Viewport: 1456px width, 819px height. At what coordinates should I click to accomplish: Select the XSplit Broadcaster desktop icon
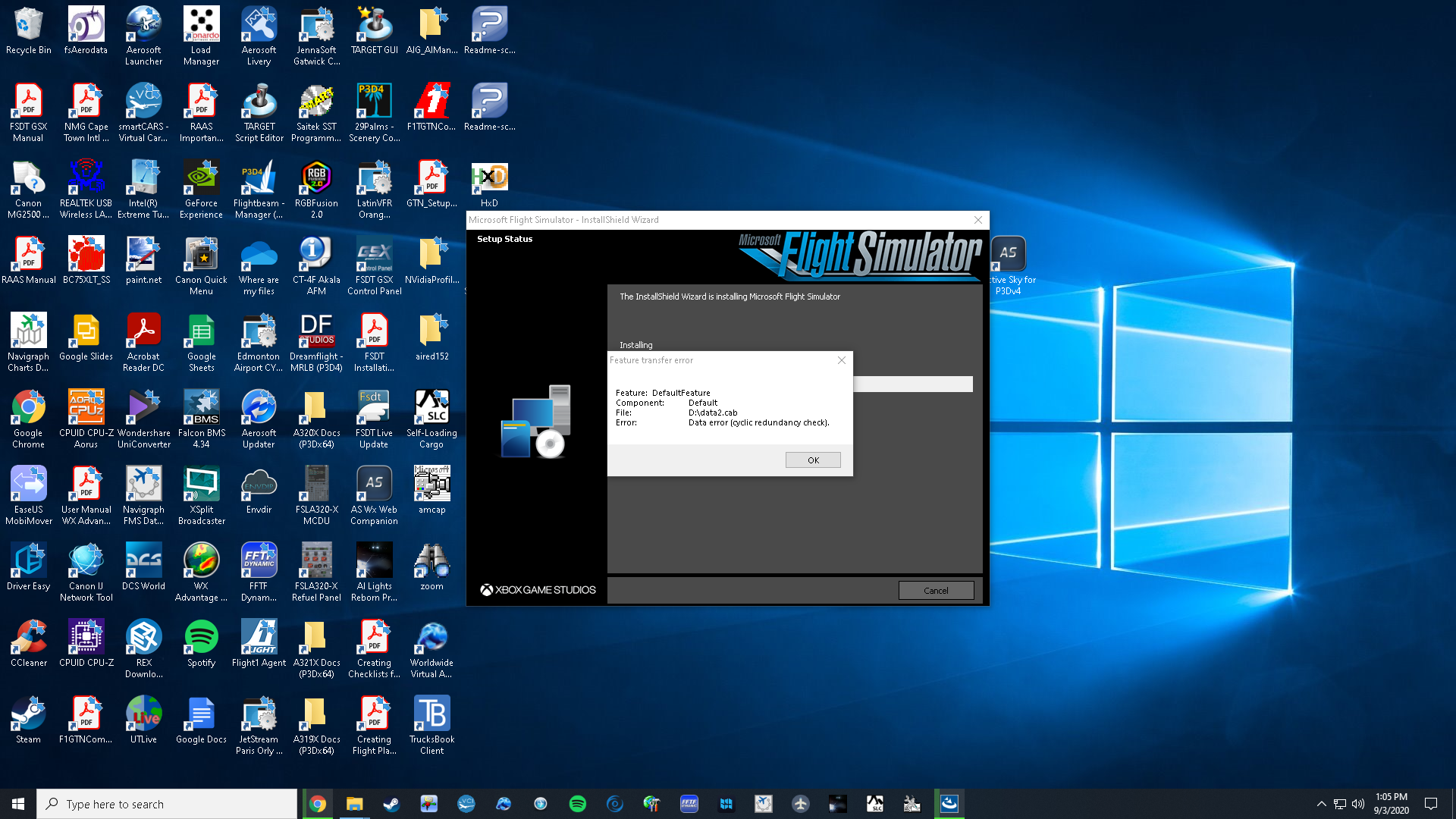coord(202,495)
